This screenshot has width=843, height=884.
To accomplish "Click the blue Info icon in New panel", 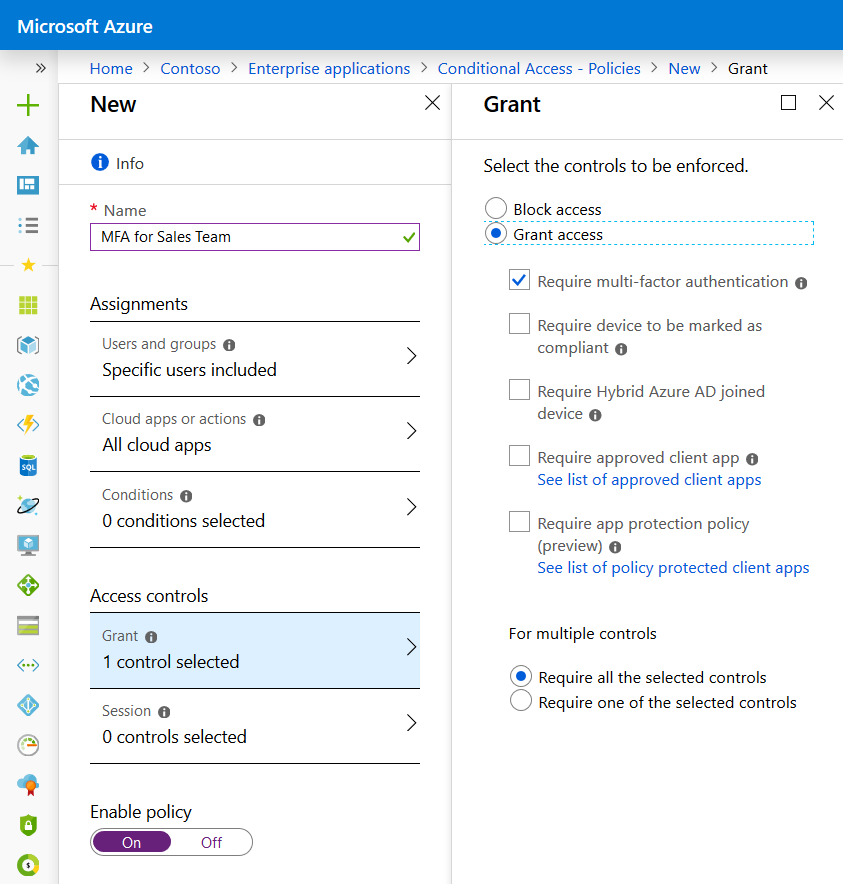I will click(100, 162).
